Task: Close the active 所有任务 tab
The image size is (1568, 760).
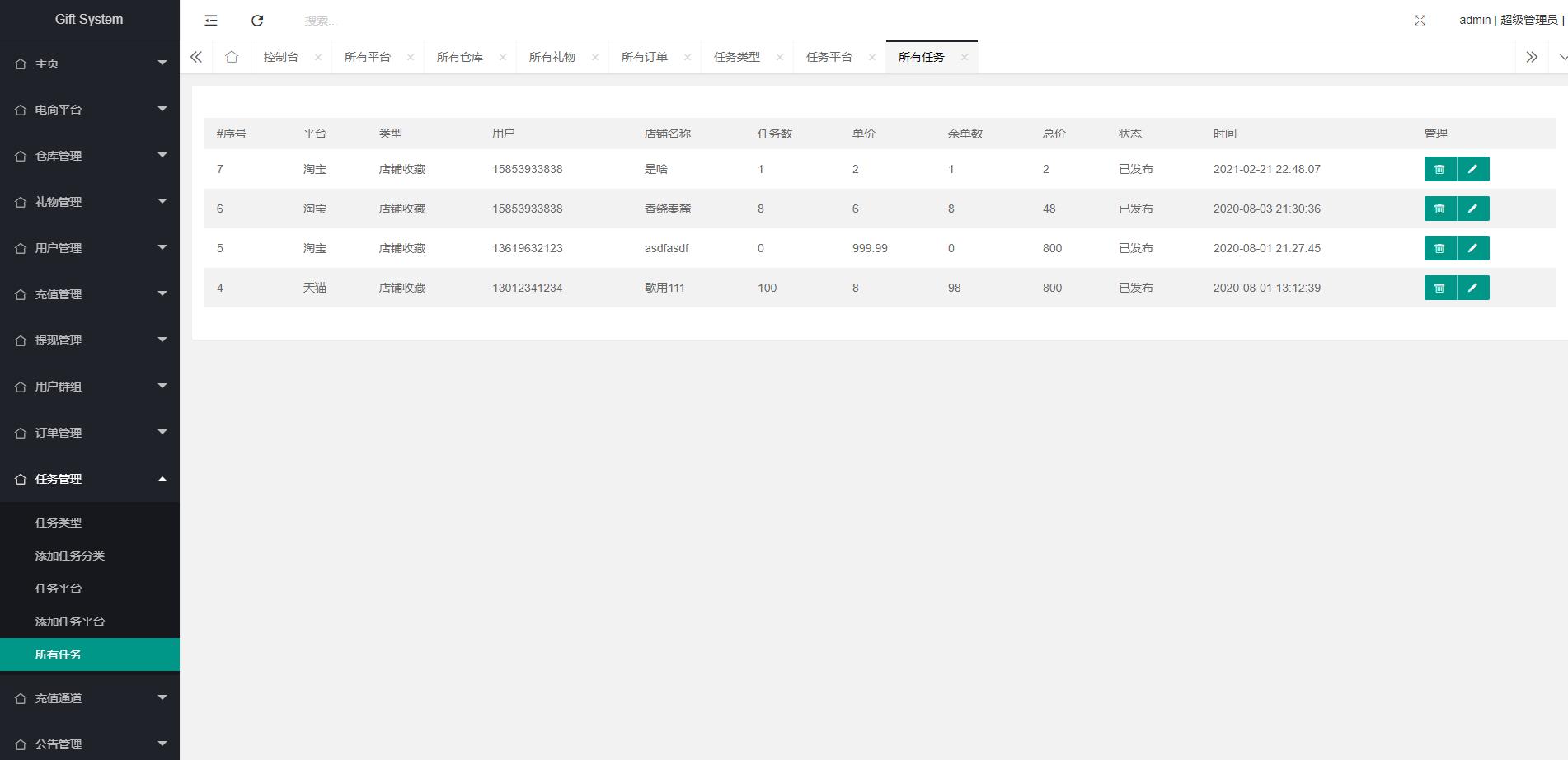Action: (965, 57)
